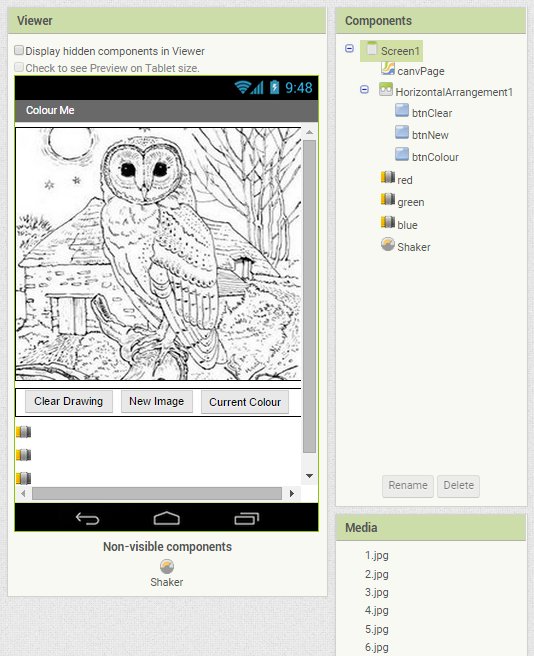Click the 9:48 clock in phone preview
Image resolution: width=534 pixels, height=656 pixels.
click(x=299, y=88)
